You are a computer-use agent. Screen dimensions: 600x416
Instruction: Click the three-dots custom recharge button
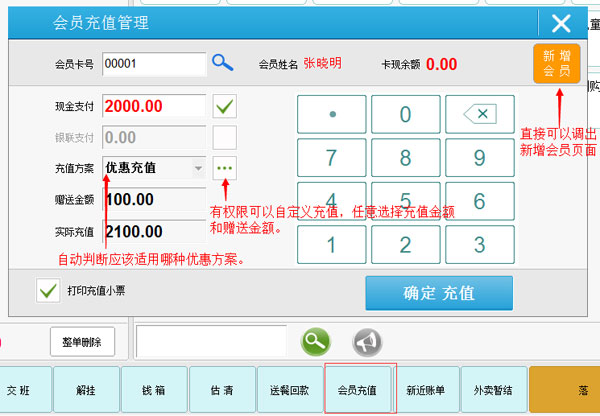point(225,167)
